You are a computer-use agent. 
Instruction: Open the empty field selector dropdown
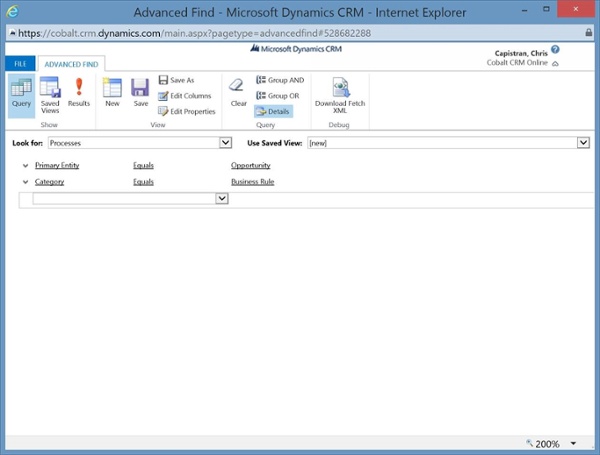[222, 199]
